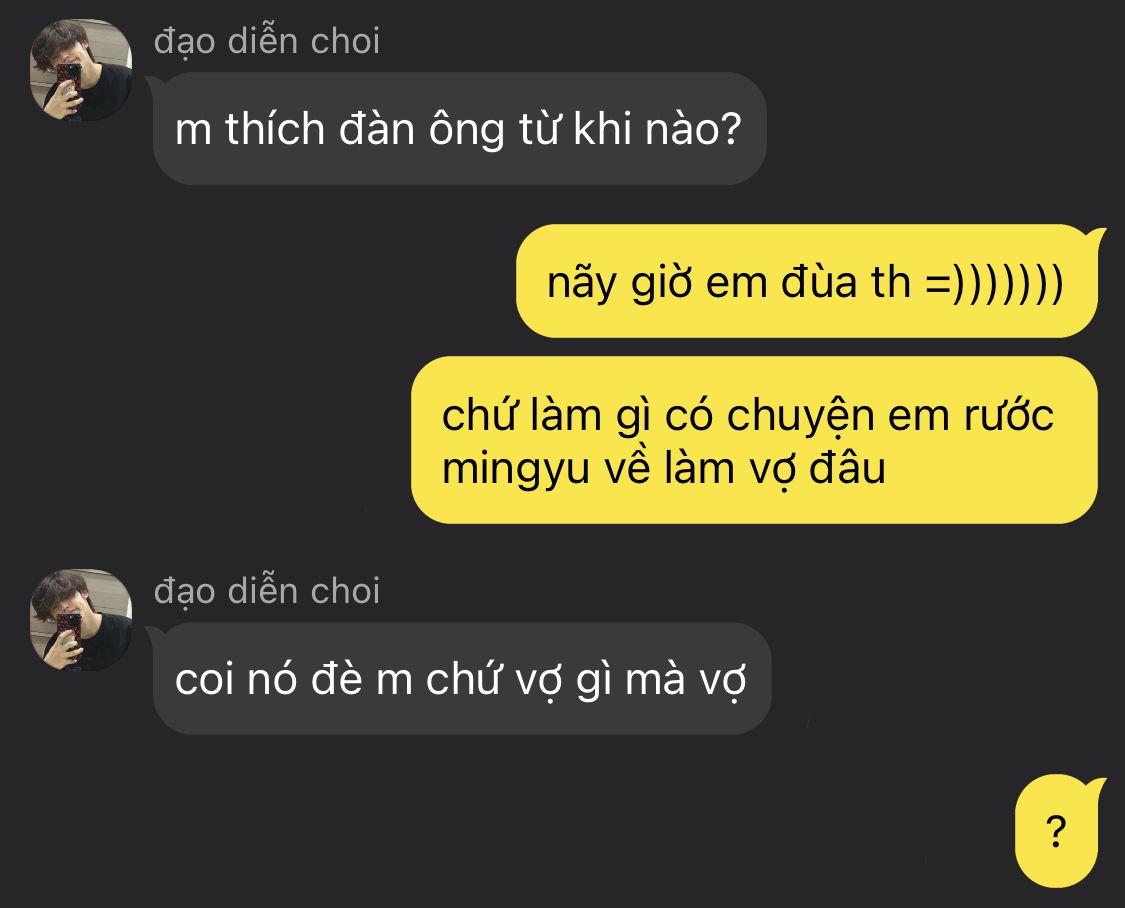Select the yellow message mentioning mingyu

[x=754, y=440]
